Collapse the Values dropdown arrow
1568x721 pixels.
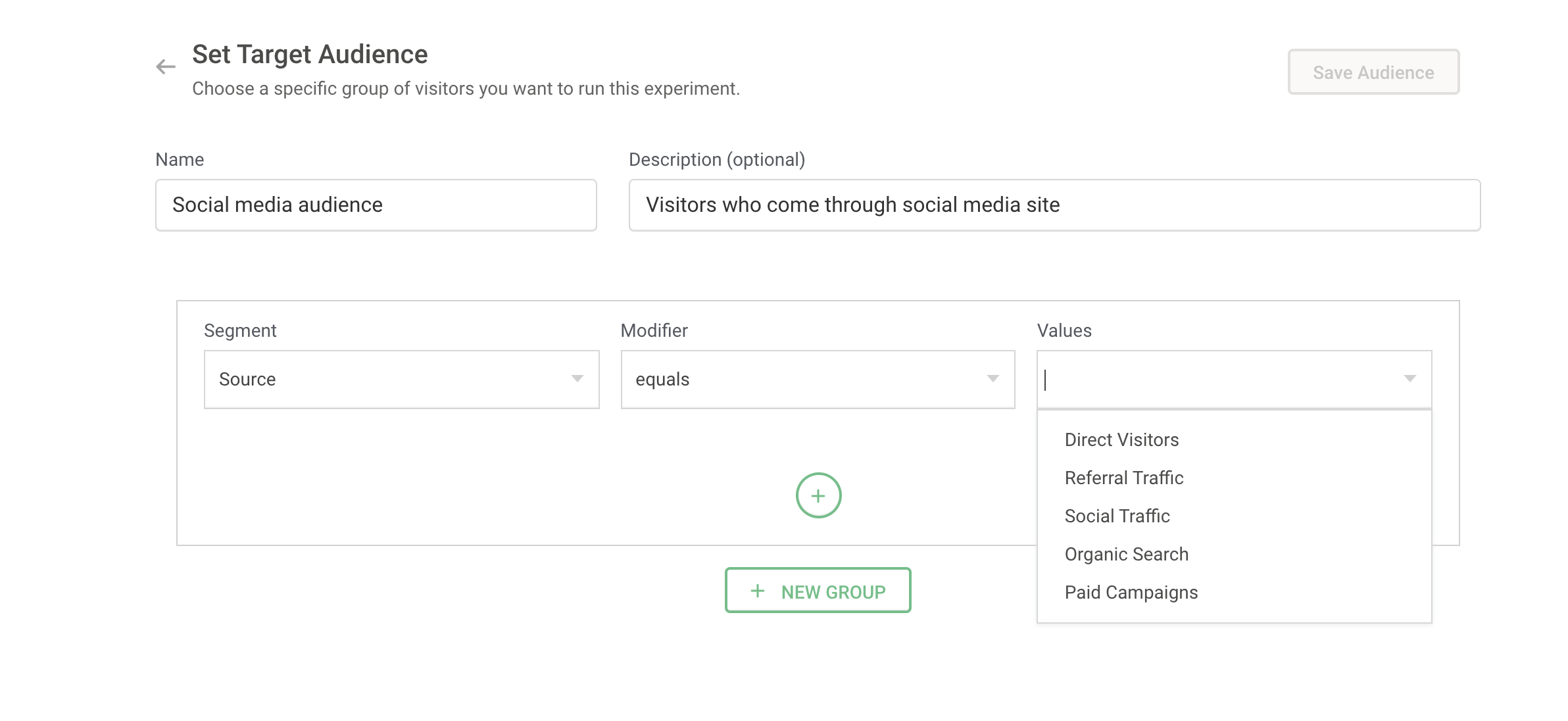(1409, 379)
